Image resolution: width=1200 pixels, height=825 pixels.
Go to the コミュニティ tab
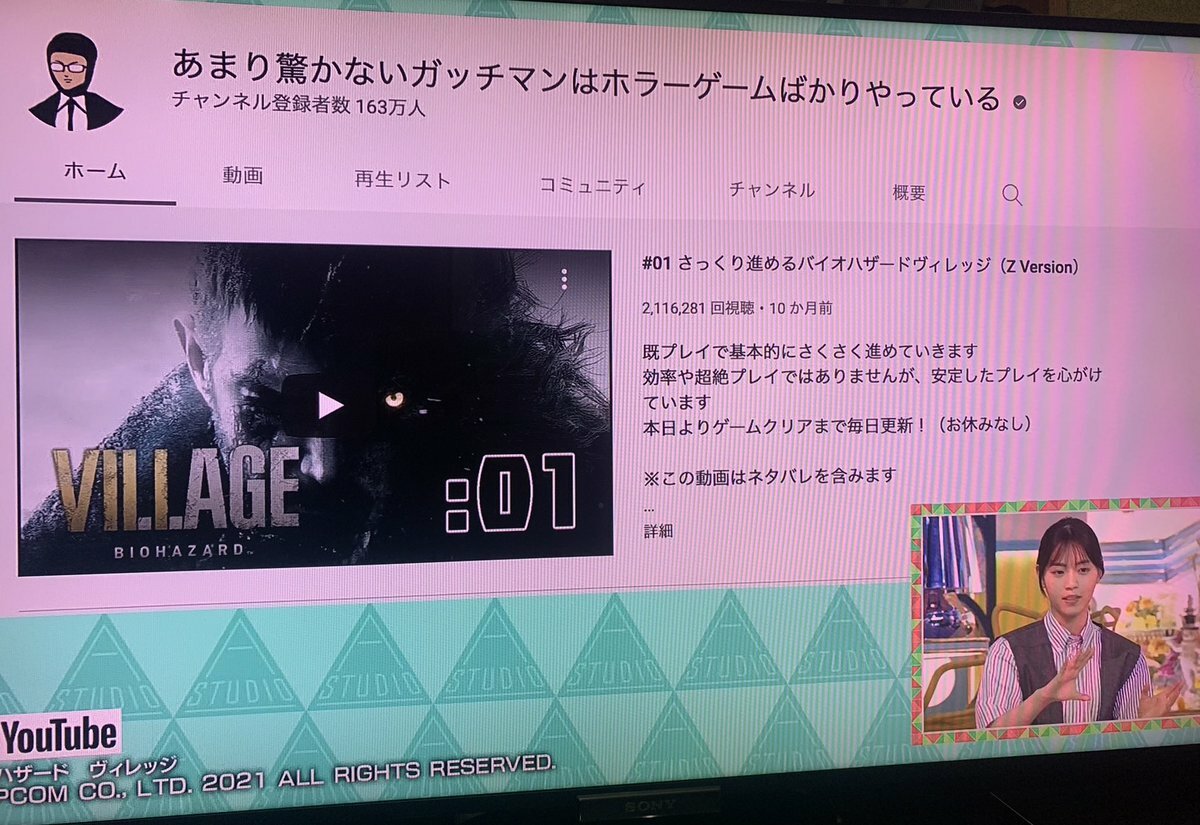pyautogui.click(x=592, y=185)
